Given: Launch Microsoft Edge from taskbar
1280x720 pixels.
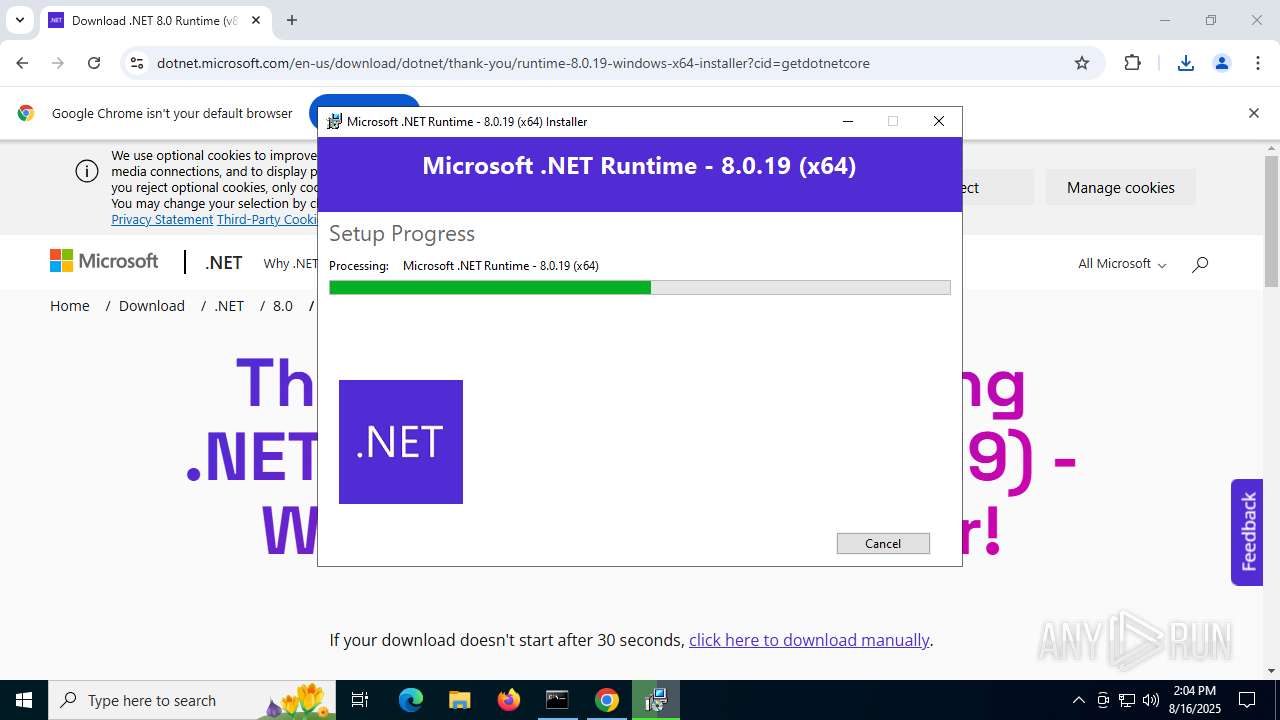Looking at the screenshot, I should 411,700.
